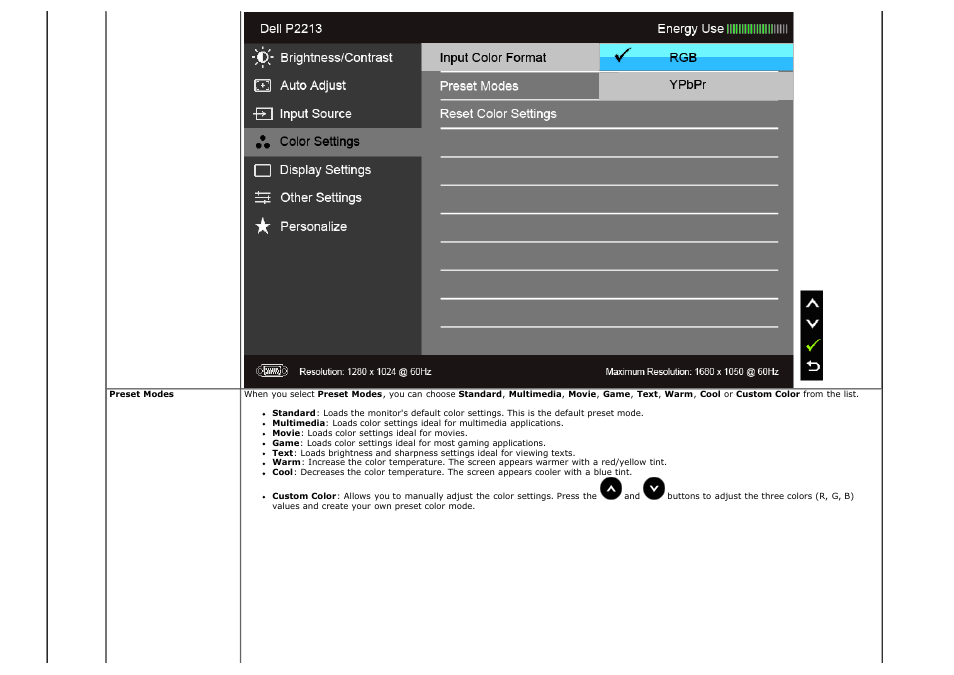This screenshot has width=954, height=675.
Task: Select the Color Settings menu item
Action: [333, 142]
